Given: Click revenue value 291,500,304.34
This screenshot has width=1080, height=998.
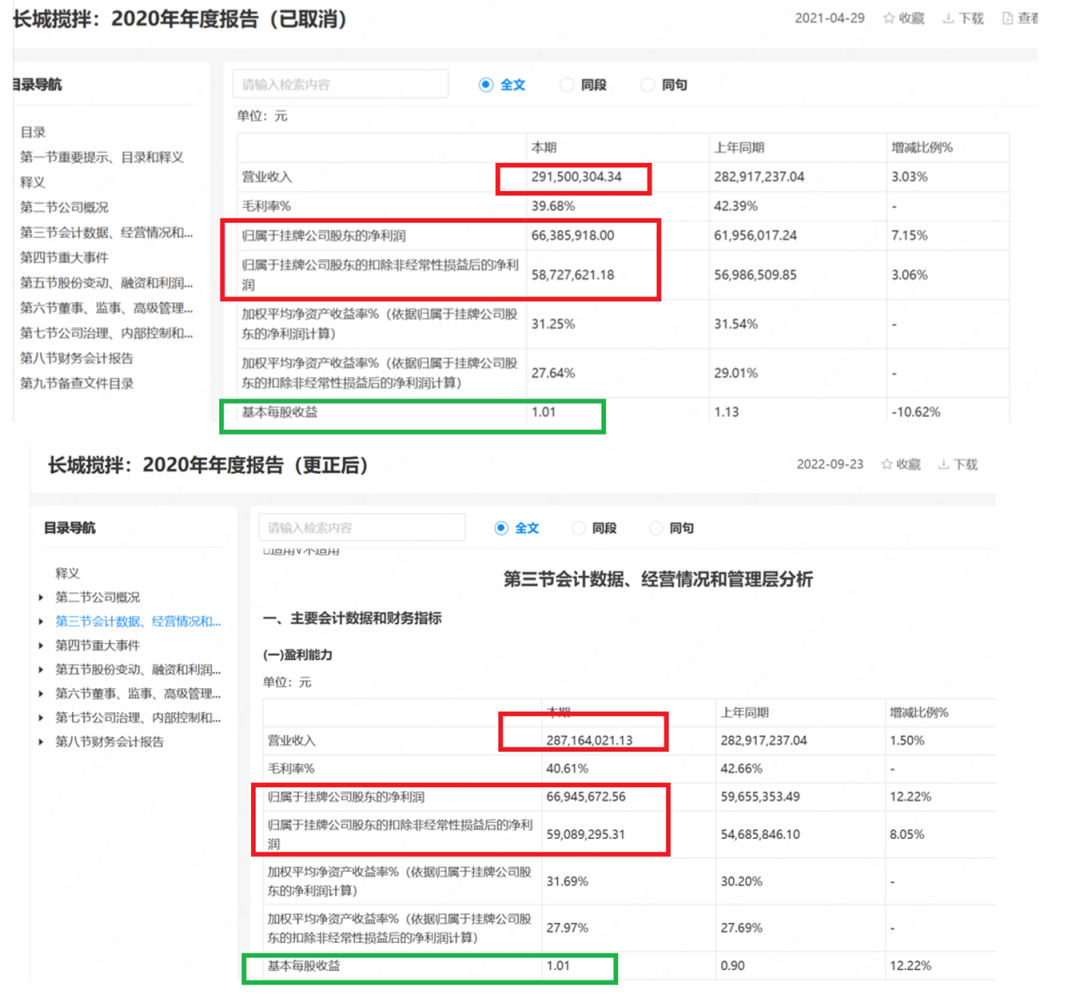Looking at the screenshot, I should coord(577,177).
